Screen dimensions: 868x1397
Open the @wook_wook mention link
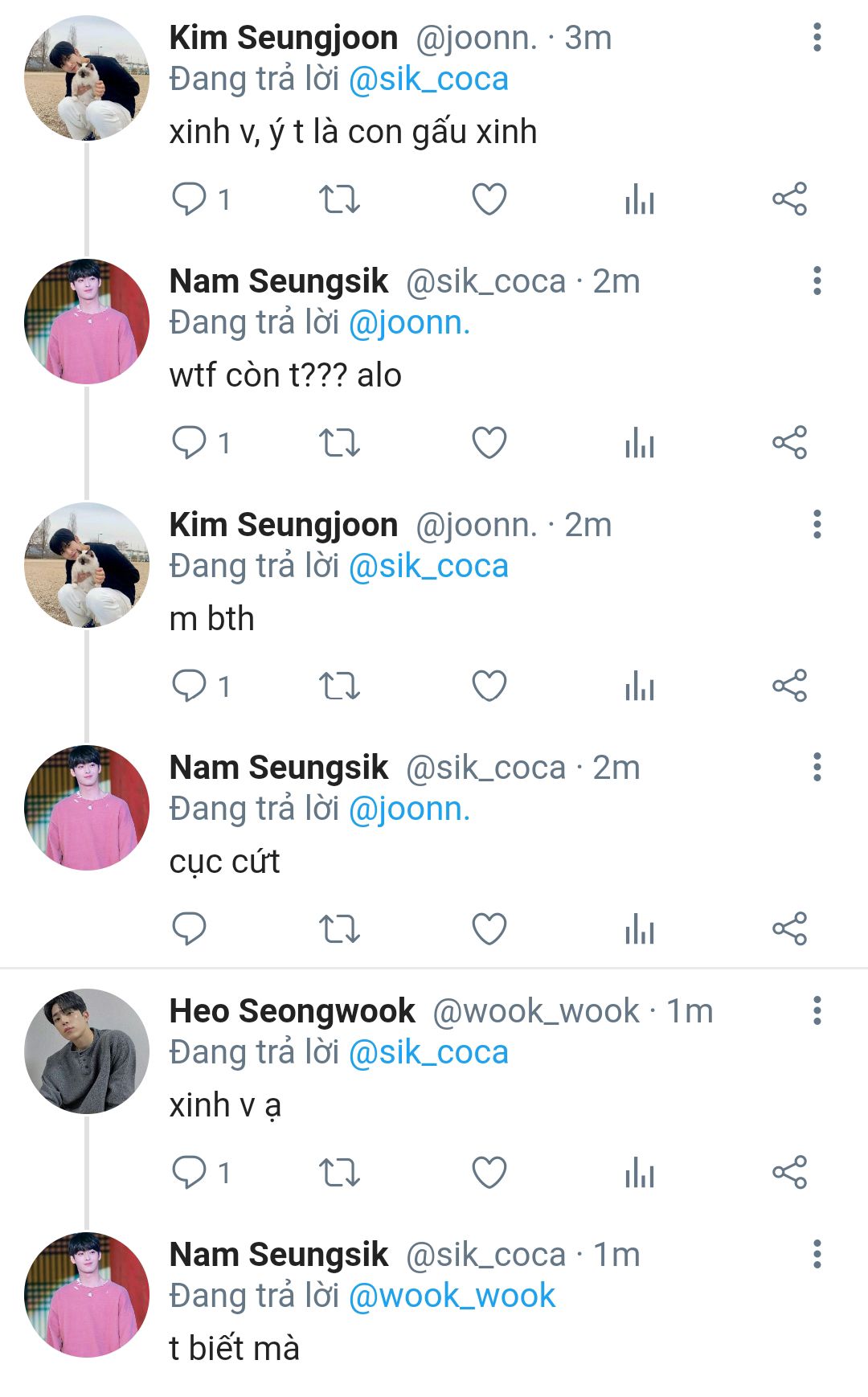pyautogui.click(x=452, y=1296)
